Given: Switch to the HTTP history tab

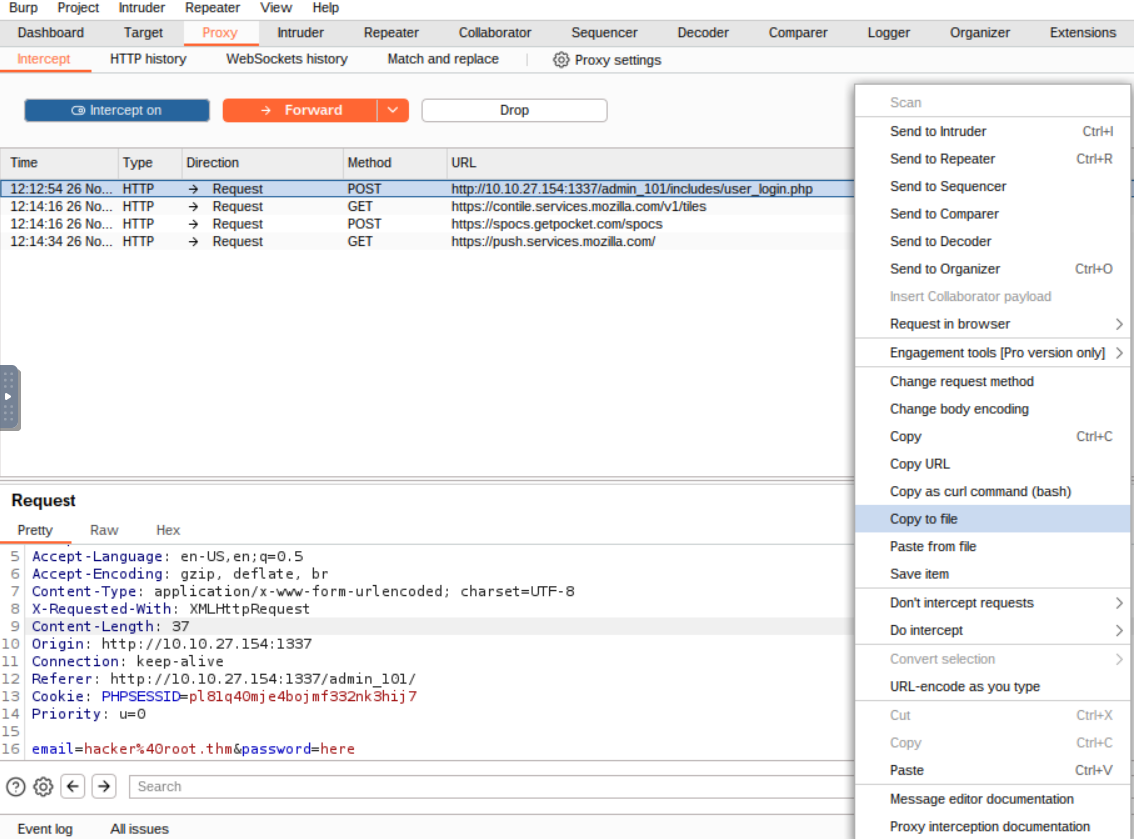Looking at the screenshot, I should point(148,59).
